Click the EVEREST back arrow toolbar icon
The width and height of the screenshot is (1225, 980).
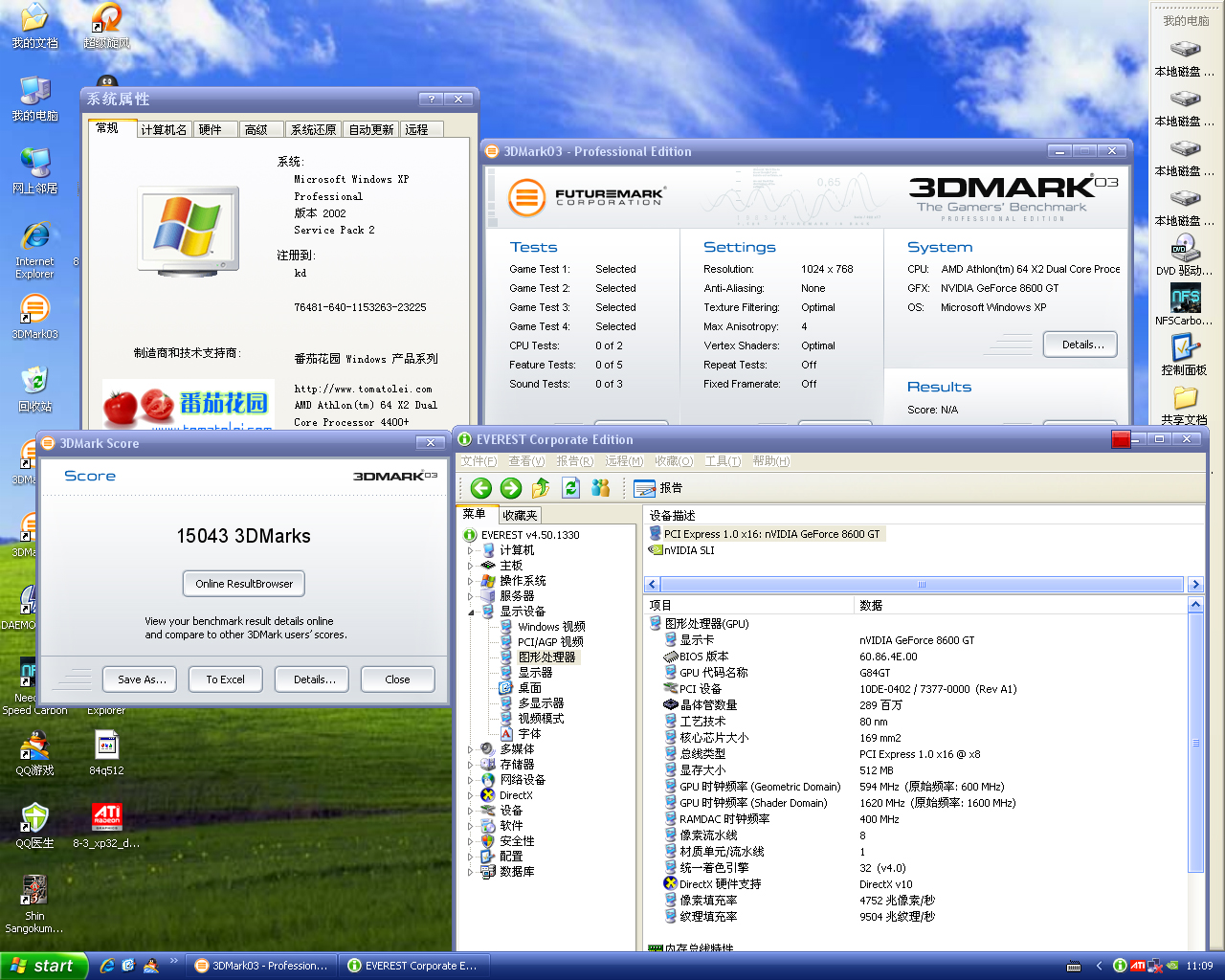[x=481, y=488]
